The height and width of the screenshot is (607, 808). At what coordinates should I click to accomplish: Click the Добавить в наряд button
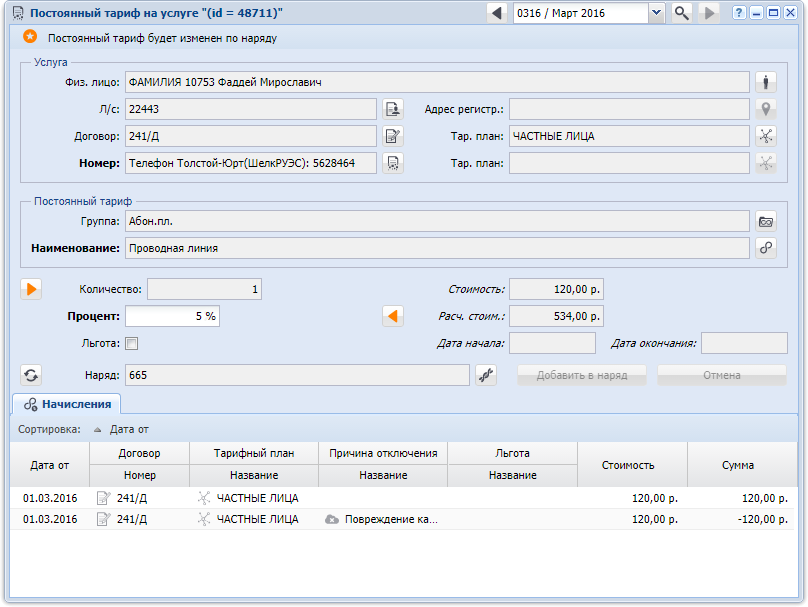[x=582, y=375]
